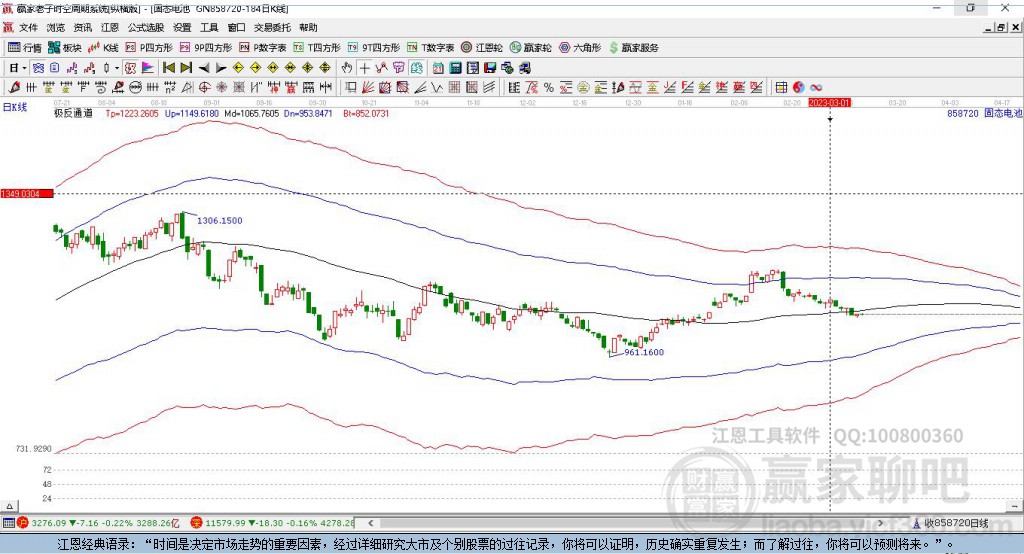This screenshot has height=554, width=1024.
Task: Select the 江恩轮 Gann wheel tool
Action: click(x=482, y=48)
